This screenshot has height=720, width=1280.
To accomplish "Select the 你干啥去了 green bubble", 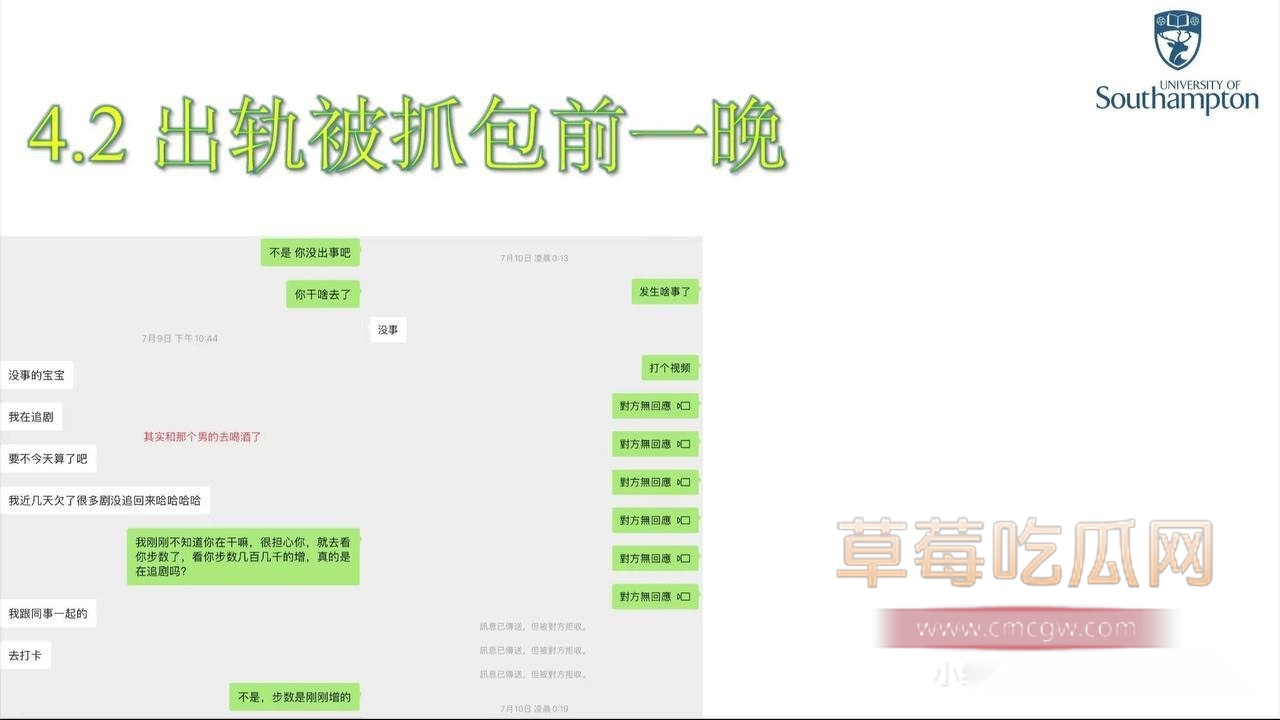I will click(322, 294).
